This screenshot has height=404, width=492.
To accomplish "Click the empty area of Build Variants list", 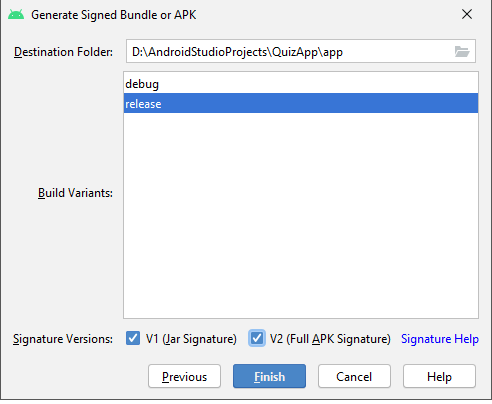I will pyautogui.click(x=301, y=215).
